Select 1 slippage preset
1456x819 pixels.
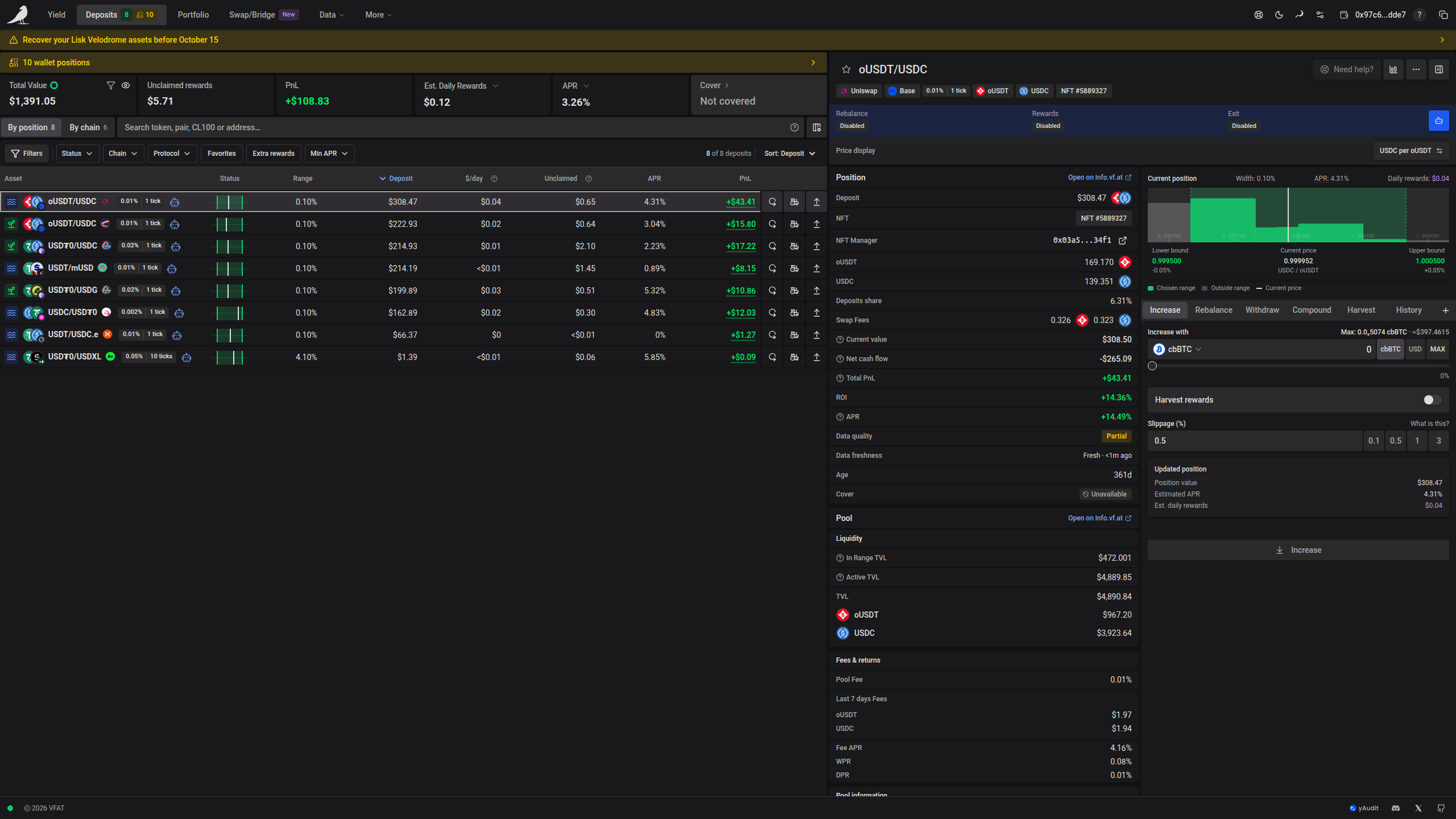tap(1417, 441)
